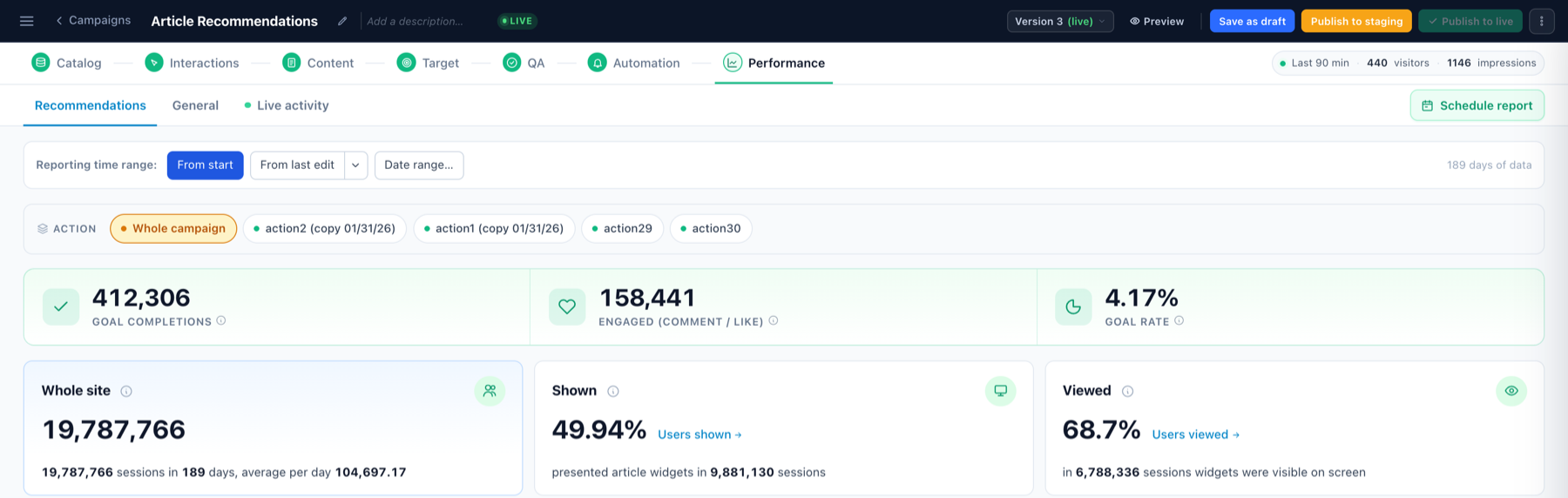Edit campaign name with pencil icon
The width and height of the screenshot is (1568, 498).
342,21
